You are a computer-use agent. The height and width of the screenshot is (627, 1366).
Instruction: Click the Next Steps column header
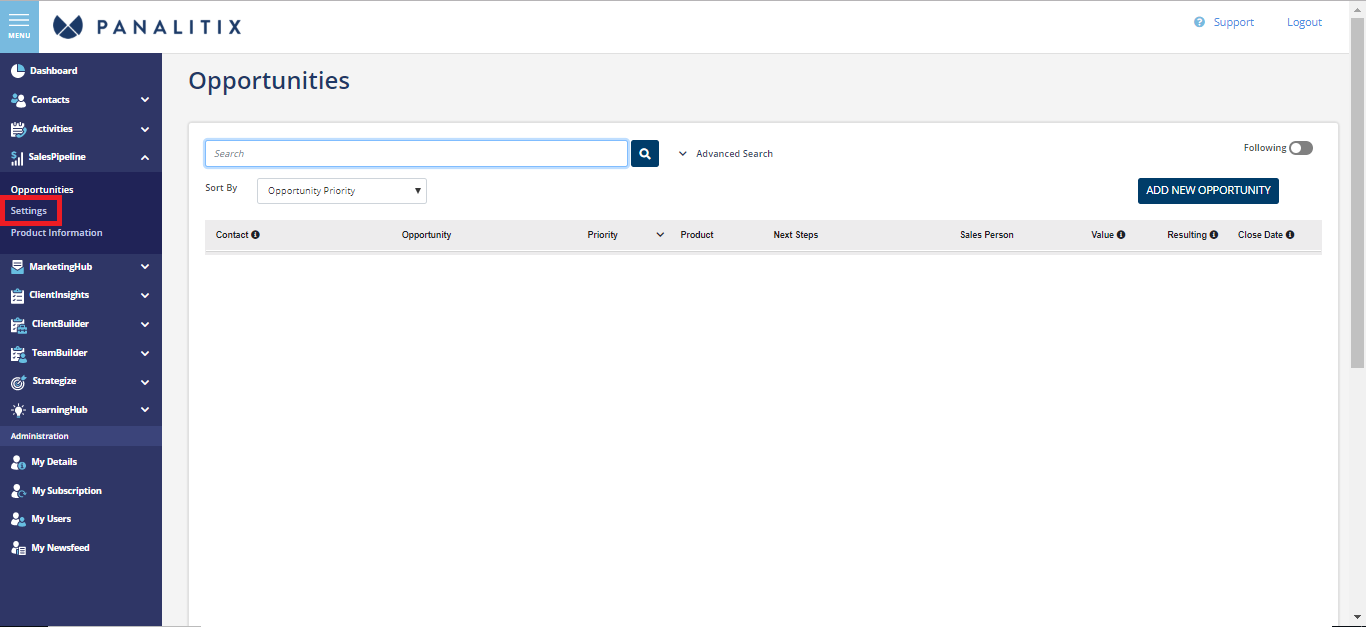pos(796,235)
